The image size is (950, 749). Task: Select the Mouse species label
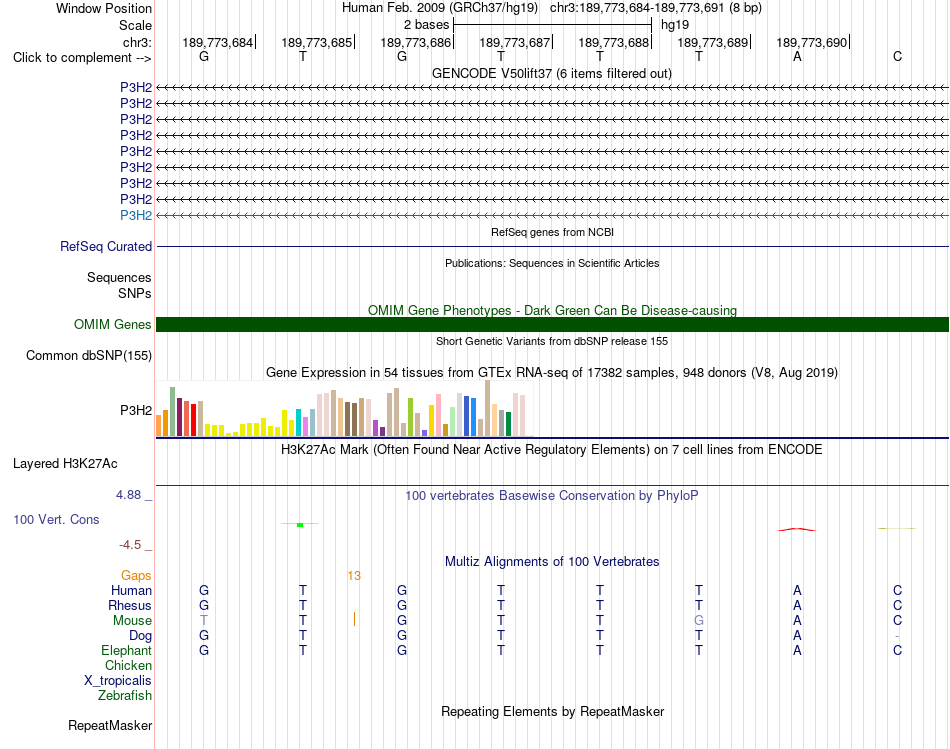[132, 621]
